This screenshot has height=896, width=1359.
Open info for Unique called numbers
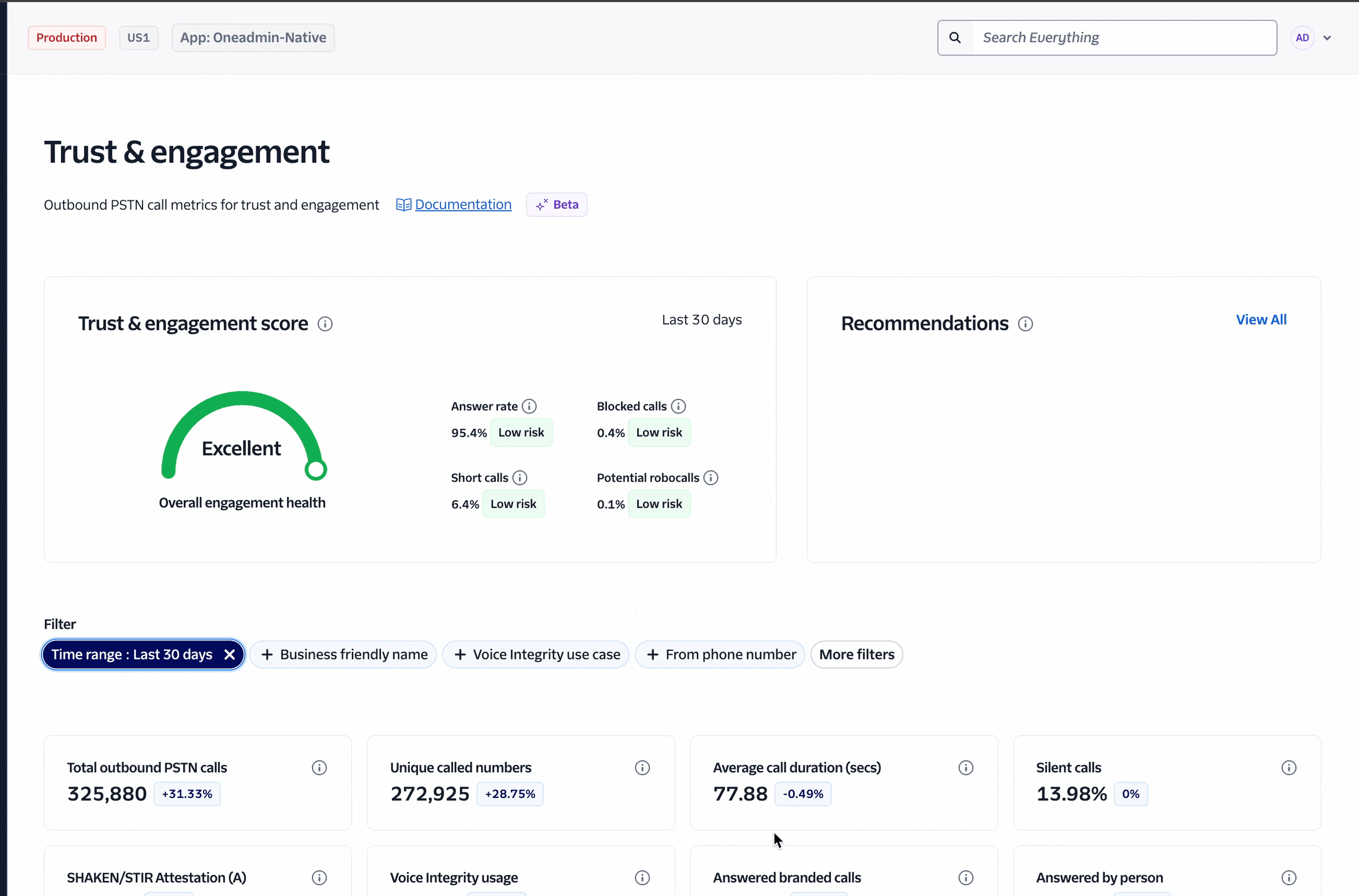coord(642,768)
